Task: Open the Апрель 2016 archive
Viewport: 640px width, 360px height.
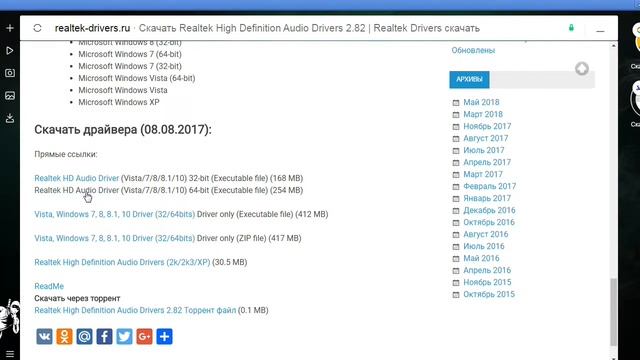Action: (x=487, y=270)
